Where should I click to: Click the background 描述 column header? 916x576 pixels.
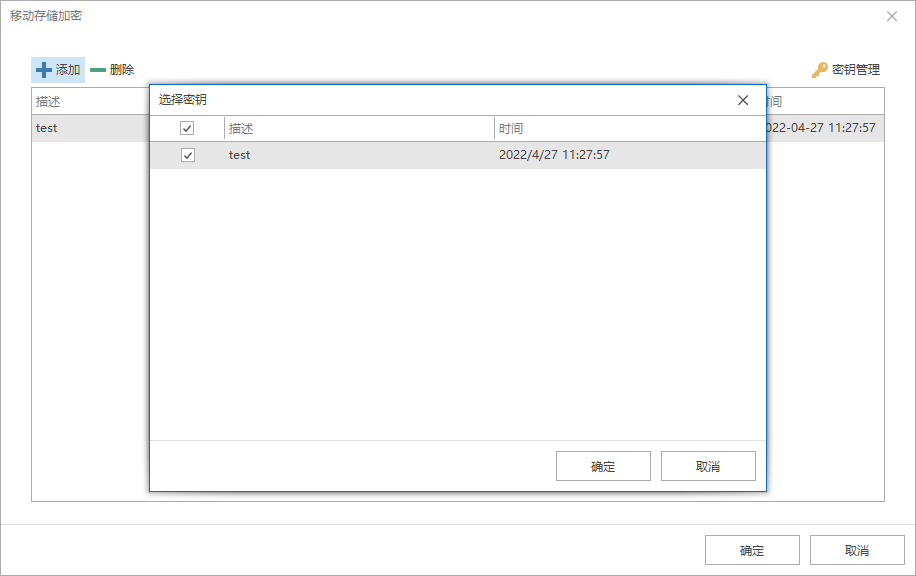click(x=91, y=102)
